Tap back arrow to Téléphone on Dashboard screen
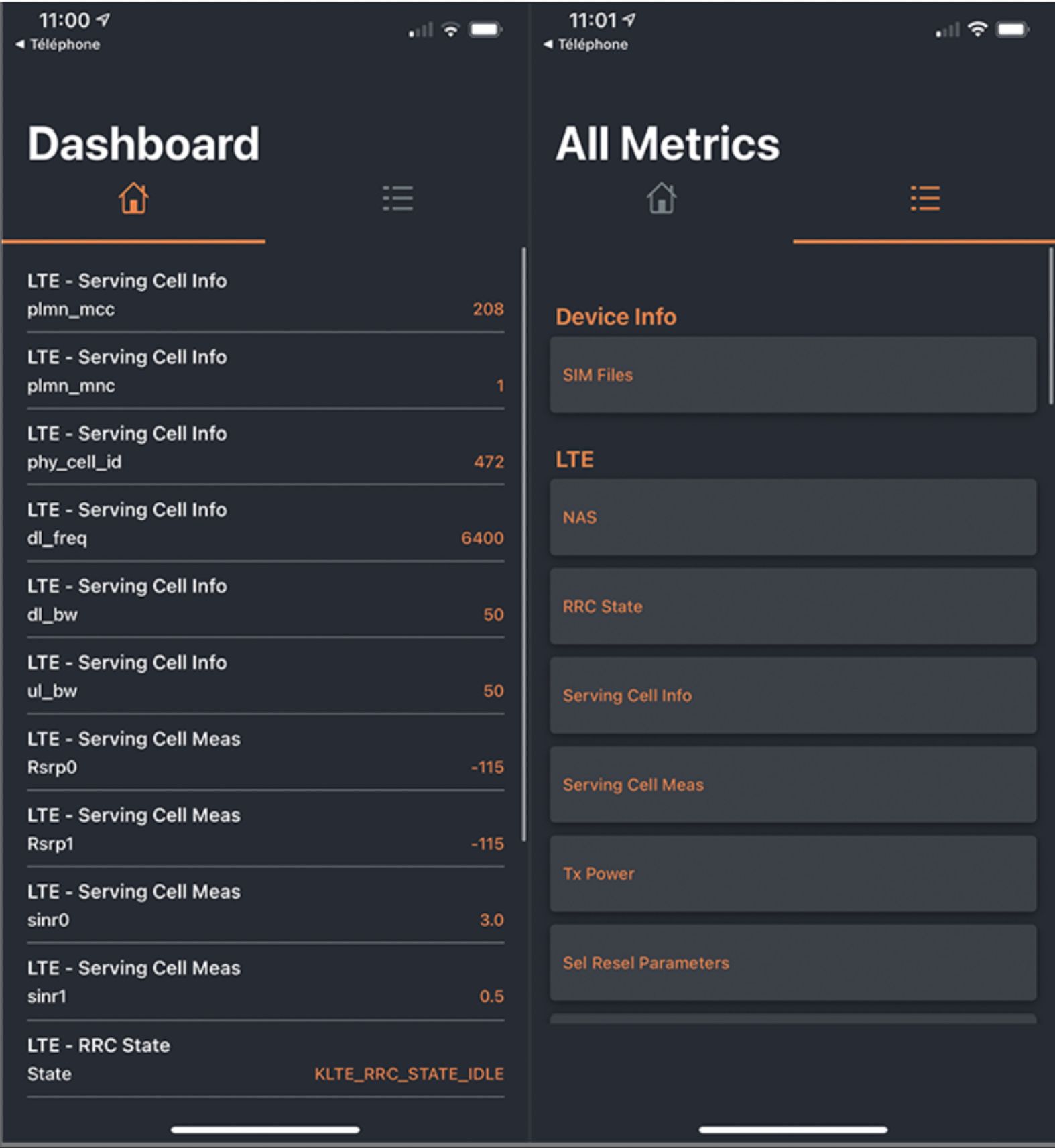Viewport: 1055px width, 1148px height. (x=58, y=44)
